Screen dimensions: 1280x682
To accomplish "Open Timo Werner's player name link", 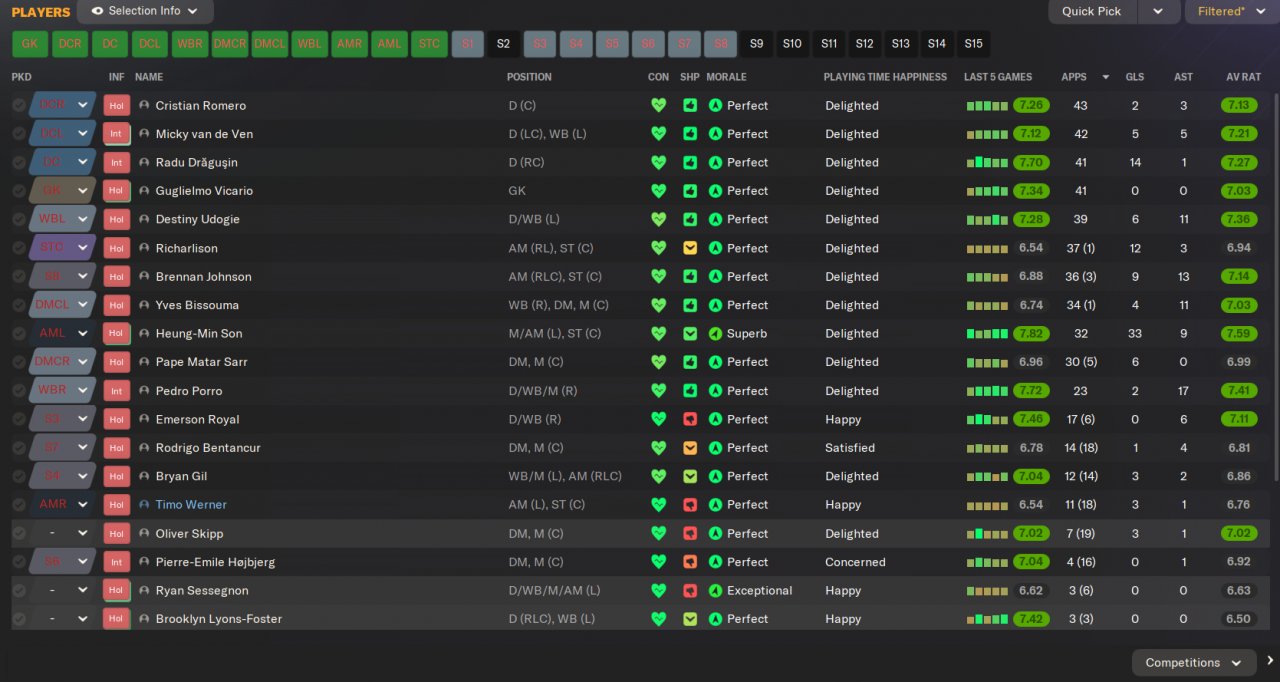I will pos(191,505).
